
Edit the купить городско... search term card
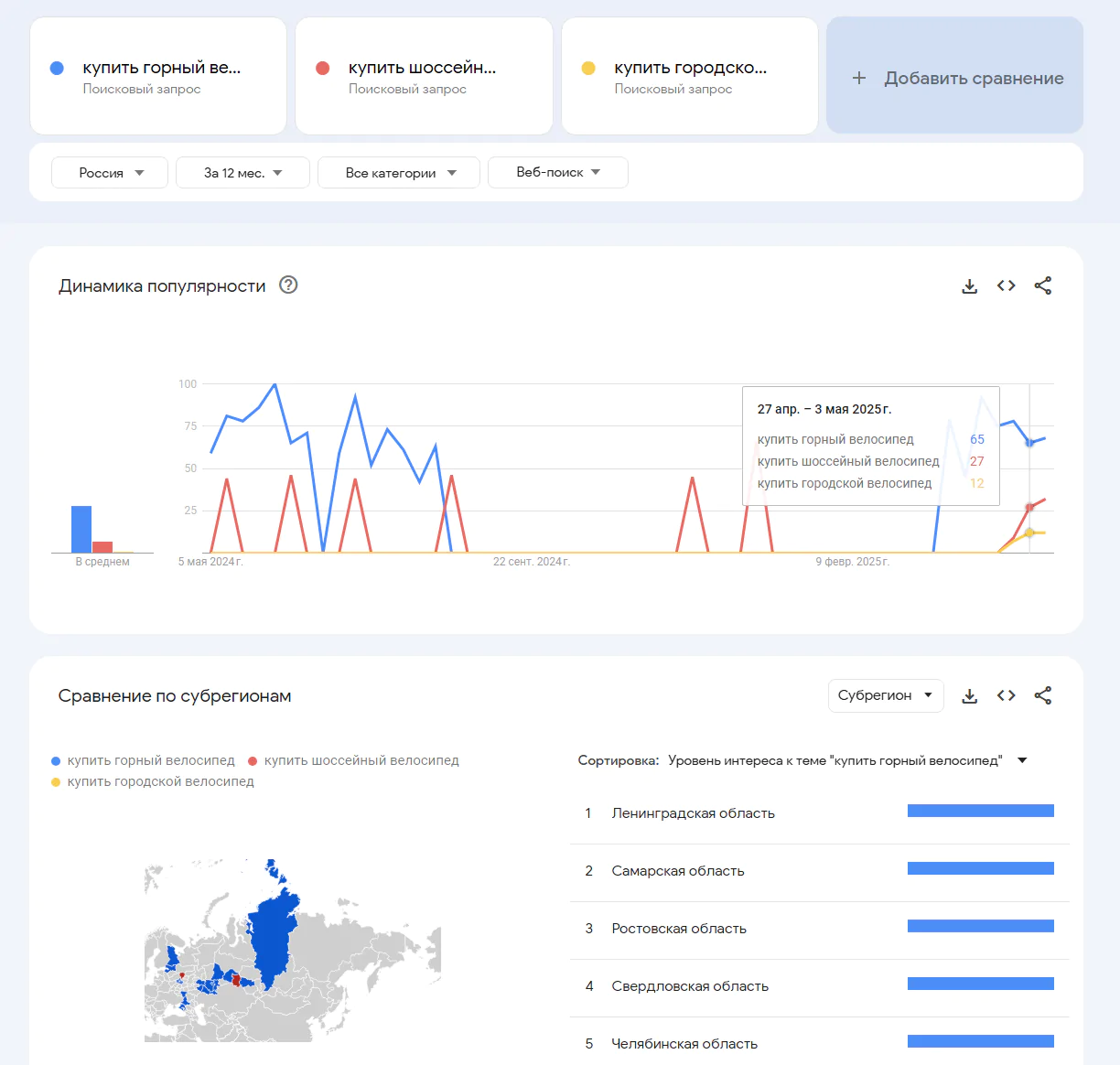pyautogui.click(x=689, y=75)
